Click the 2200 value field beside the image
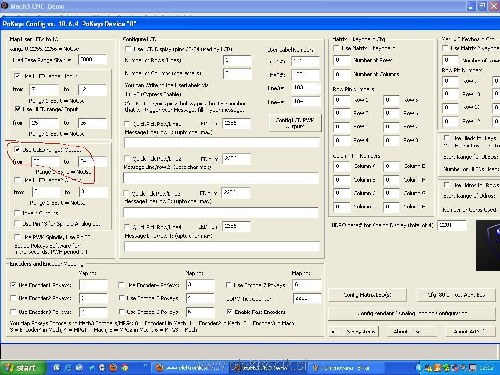The image size is (500, 375). (x=452, y=225)
